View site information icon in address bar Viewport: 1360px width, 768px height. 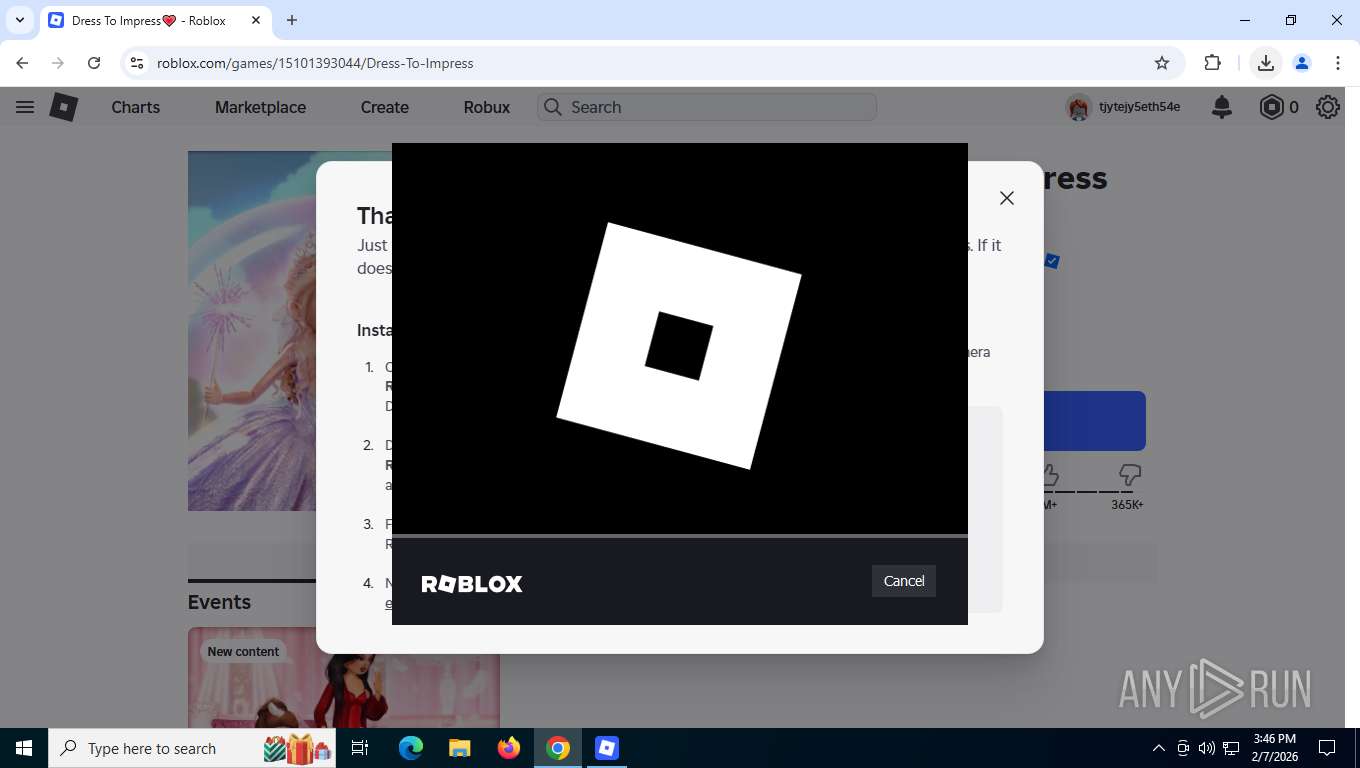(138, 63)
